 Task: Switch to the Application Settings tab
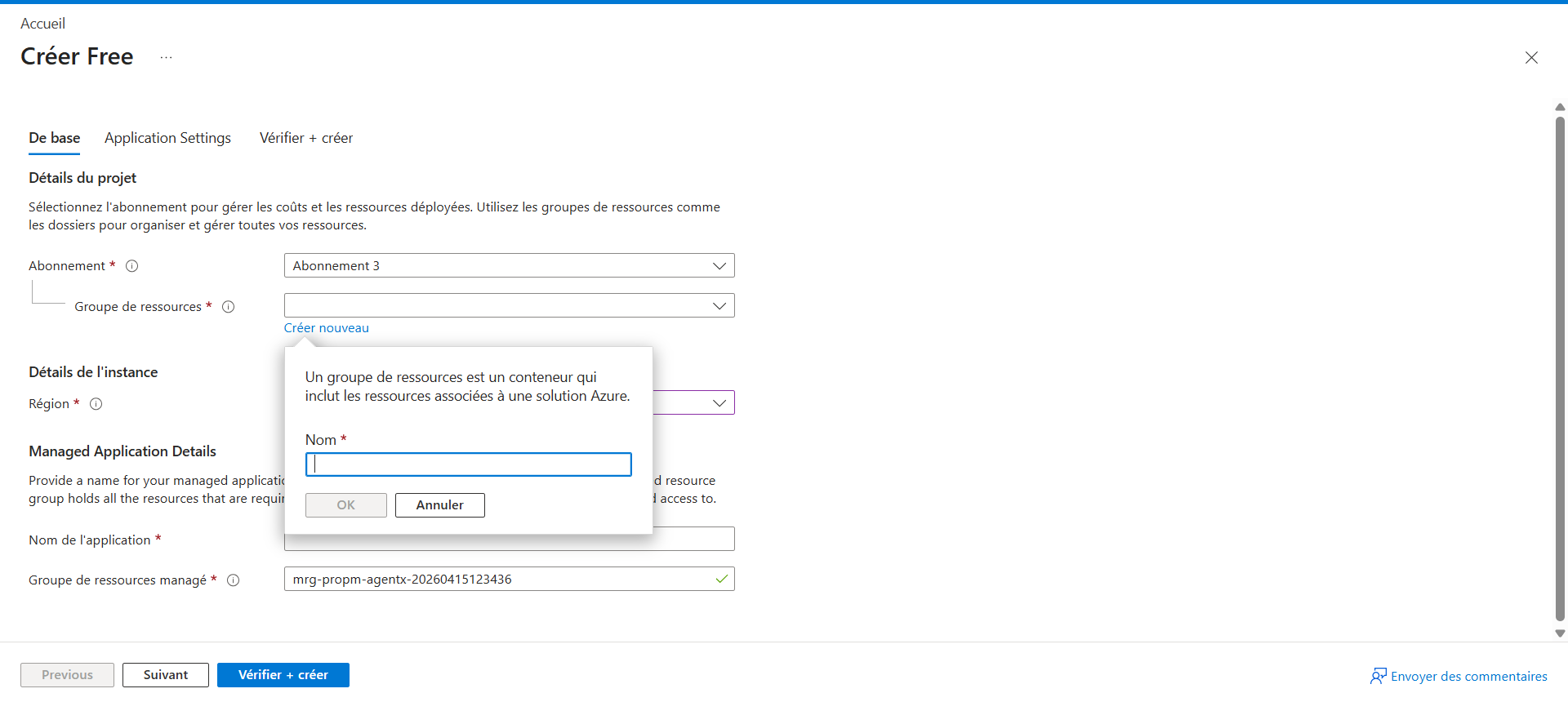click(167, 138)
